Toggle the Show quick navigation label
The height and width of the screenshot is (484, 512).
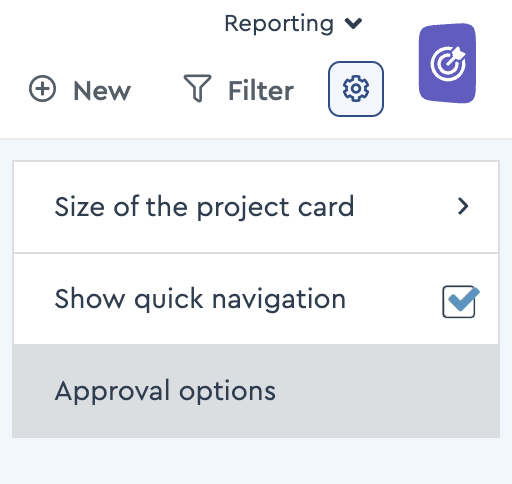pyautogui.click(x=200, y=299)
